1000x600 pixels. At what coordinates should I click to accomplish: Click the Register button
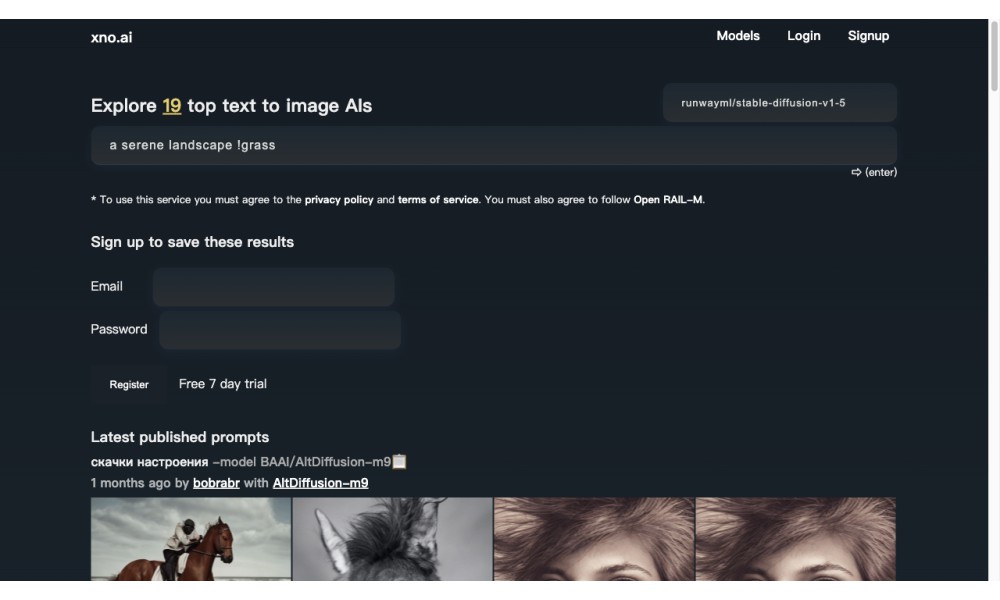(129, 384)
